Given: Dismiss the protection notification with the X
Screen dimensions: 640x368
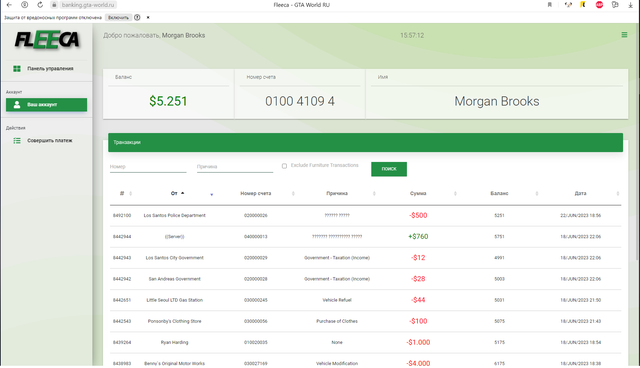Looking at the screenshot, I should 148,18.
